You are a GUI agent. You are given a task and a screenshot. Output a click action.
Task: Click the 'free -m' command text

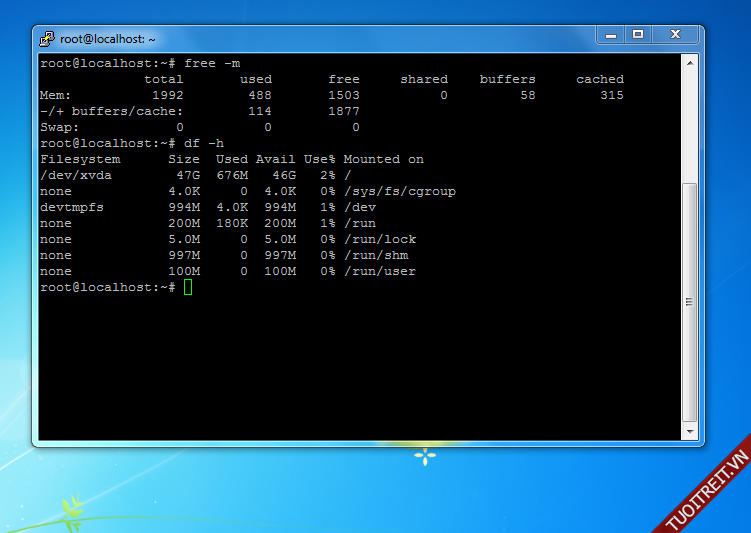tap(212, 63)
